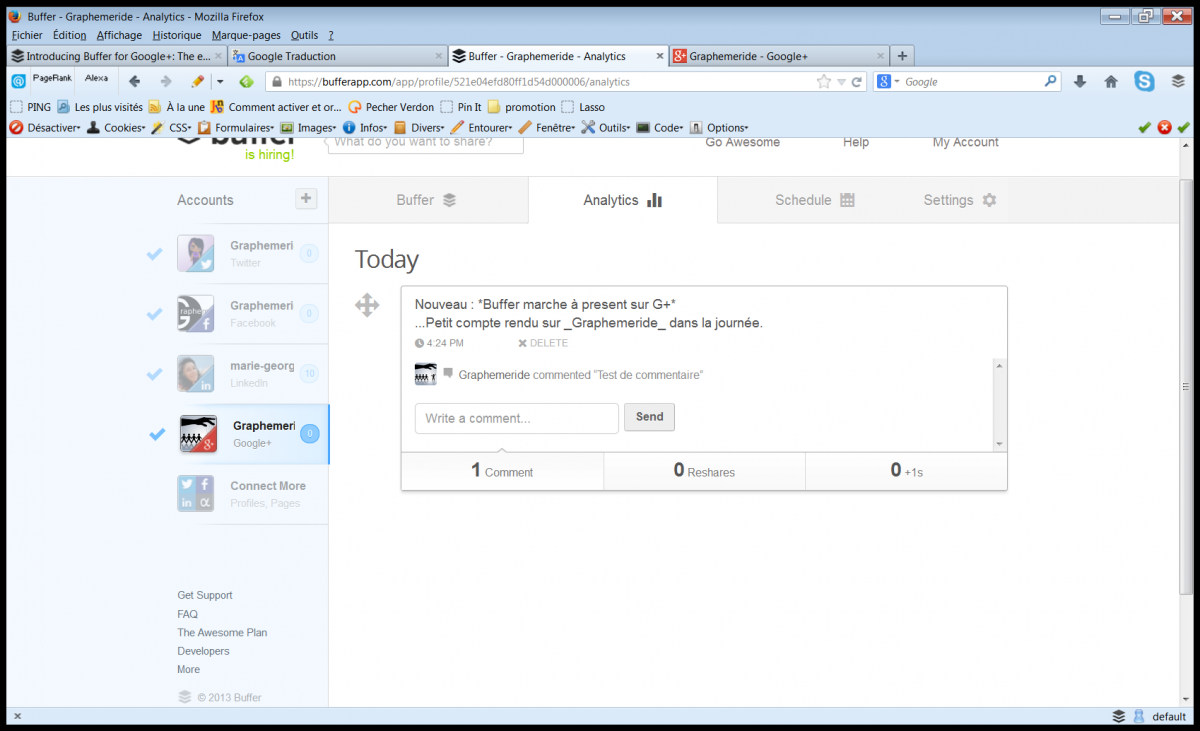Toggle checkmark for Twitter account

click(154, 254)
